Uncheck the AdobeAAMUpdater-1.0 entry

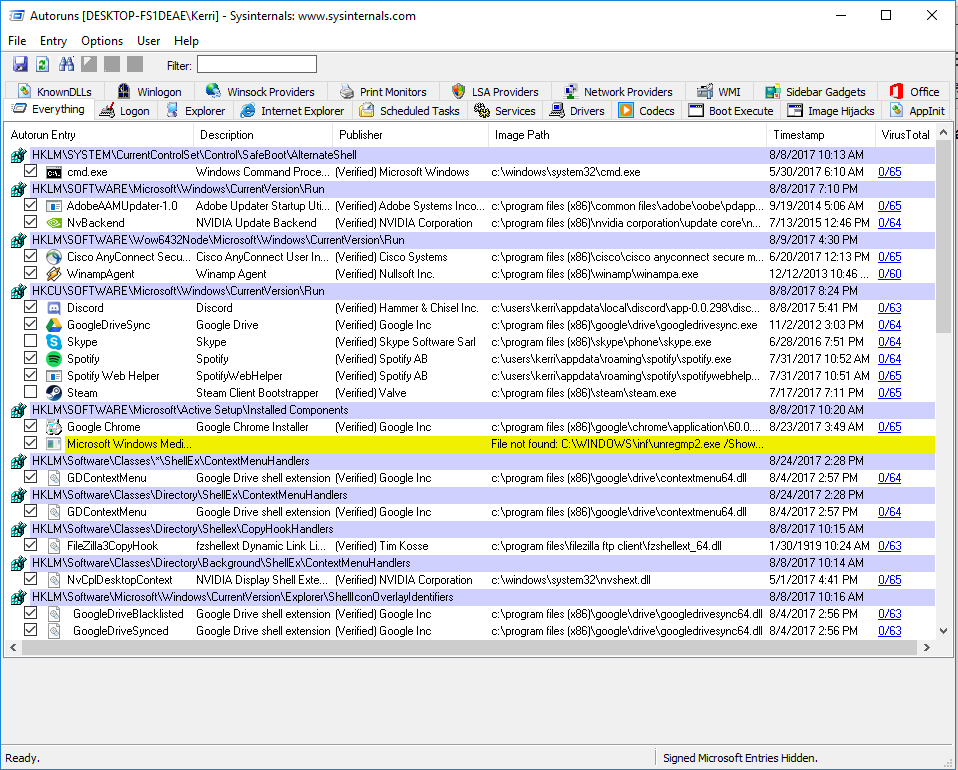[x=31, y=205]
